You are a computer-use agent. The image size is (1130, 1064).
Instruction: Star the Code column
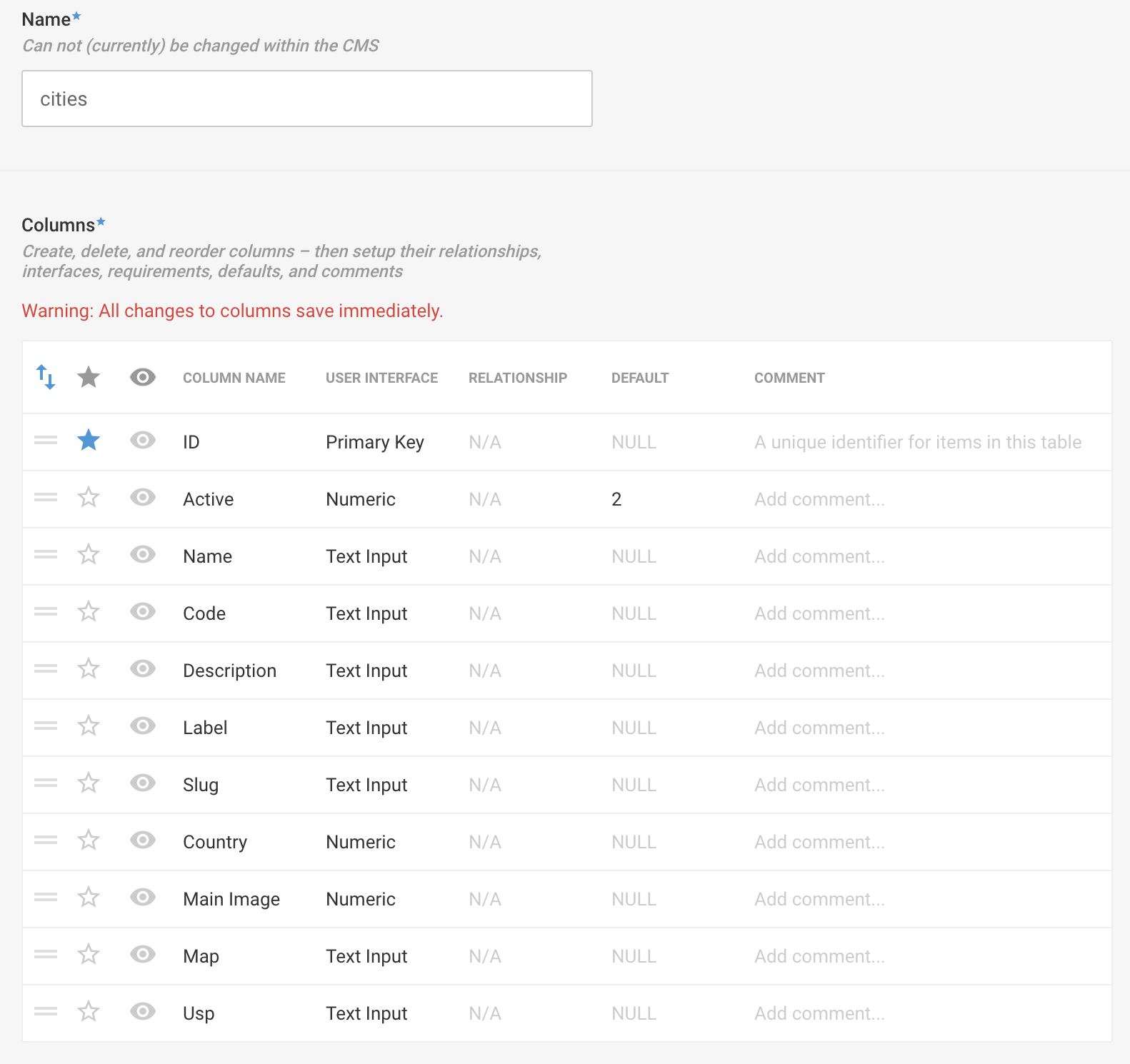89,612
